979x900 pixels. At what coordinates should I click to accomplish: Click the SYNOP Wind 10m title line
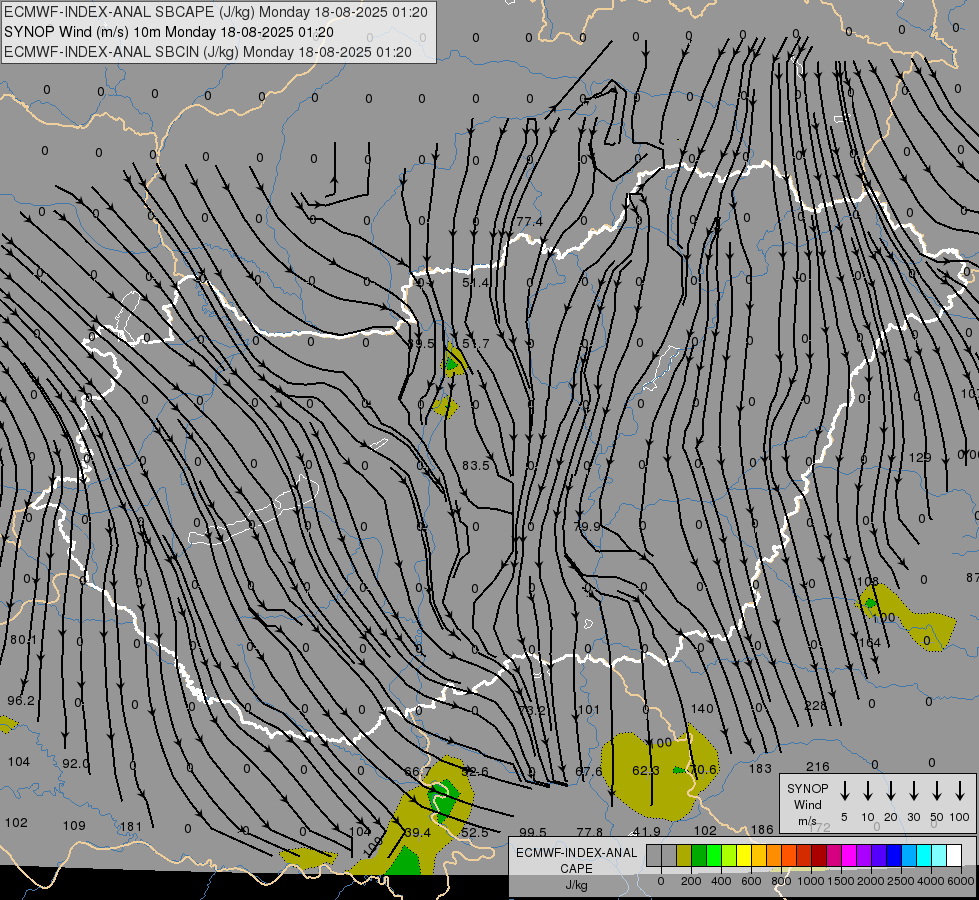169,32
